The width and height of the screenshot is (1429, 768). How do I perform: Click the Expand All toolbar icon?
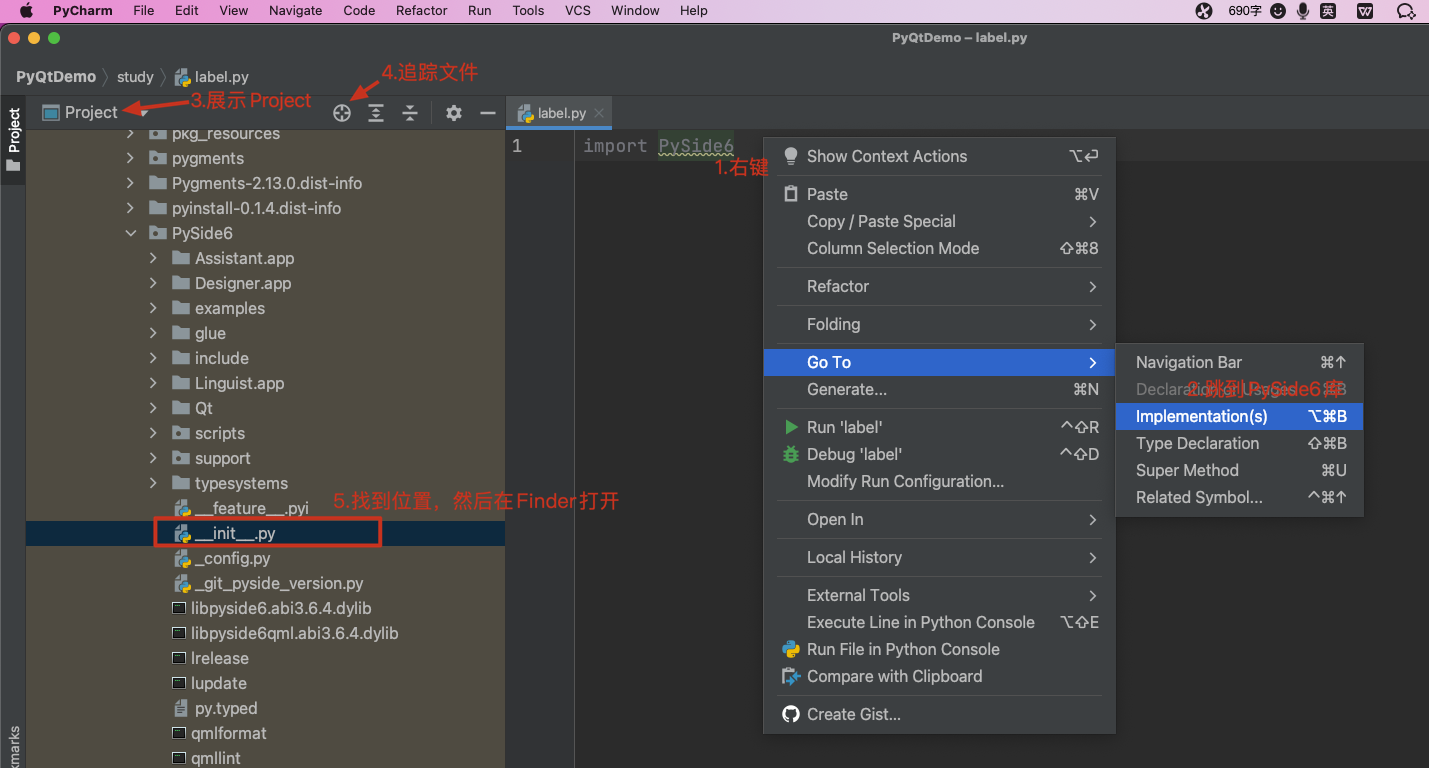(x=376, y=113)
